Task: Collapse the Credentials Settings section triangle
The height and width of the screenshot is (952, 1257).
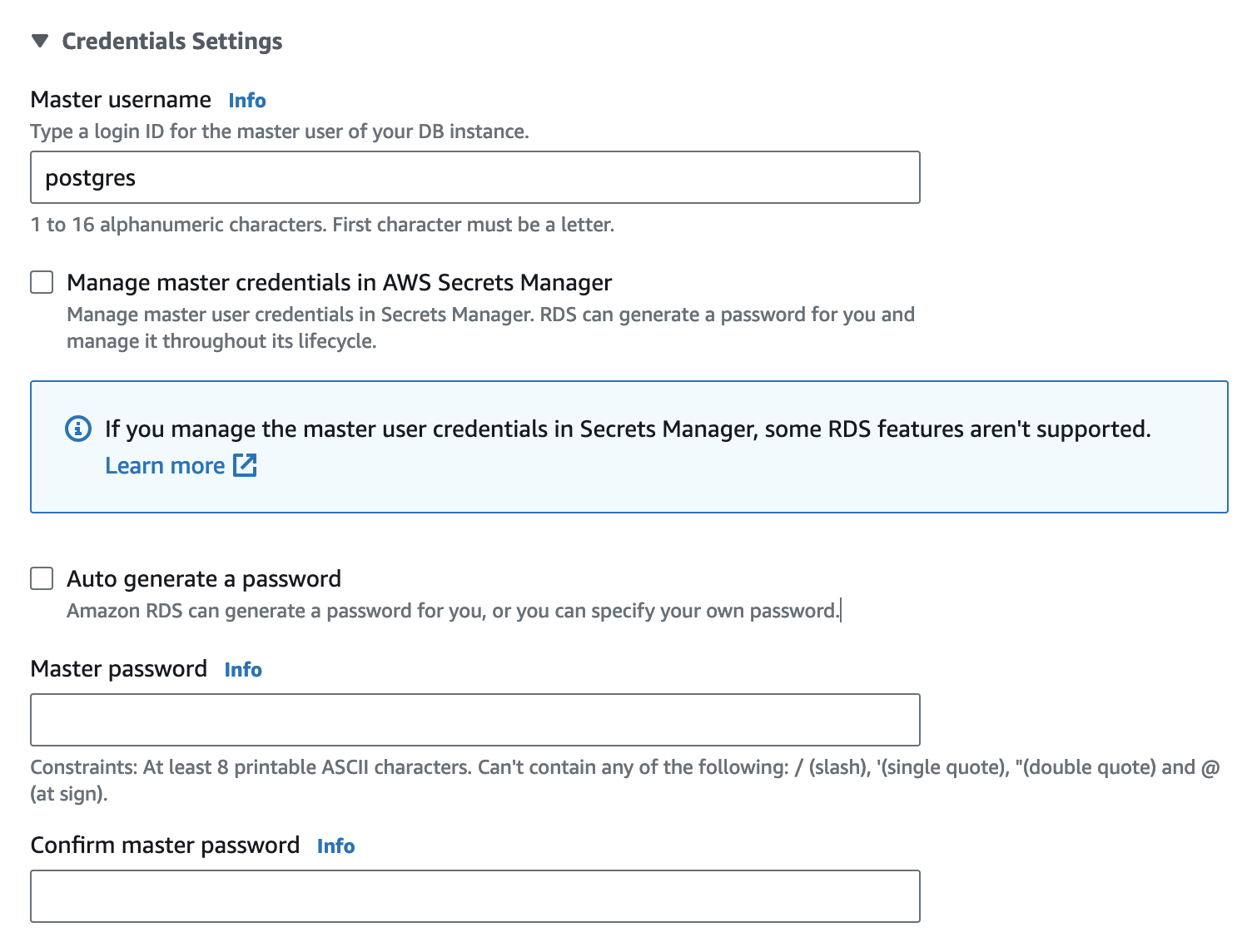Action: 40,42
